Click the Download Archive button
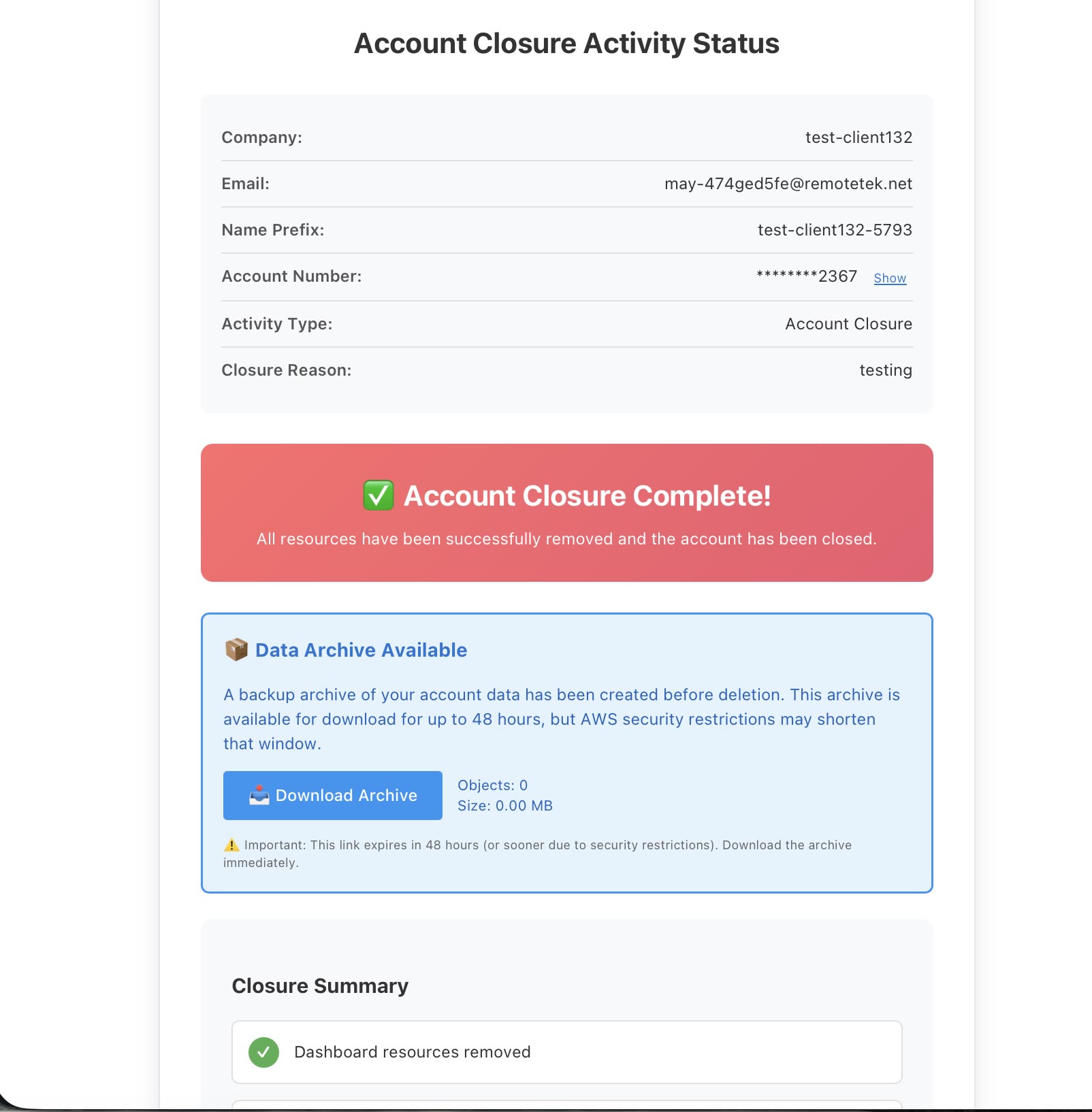The width and height of the screenshot is (1092, 1112). [x=333, y=795]
